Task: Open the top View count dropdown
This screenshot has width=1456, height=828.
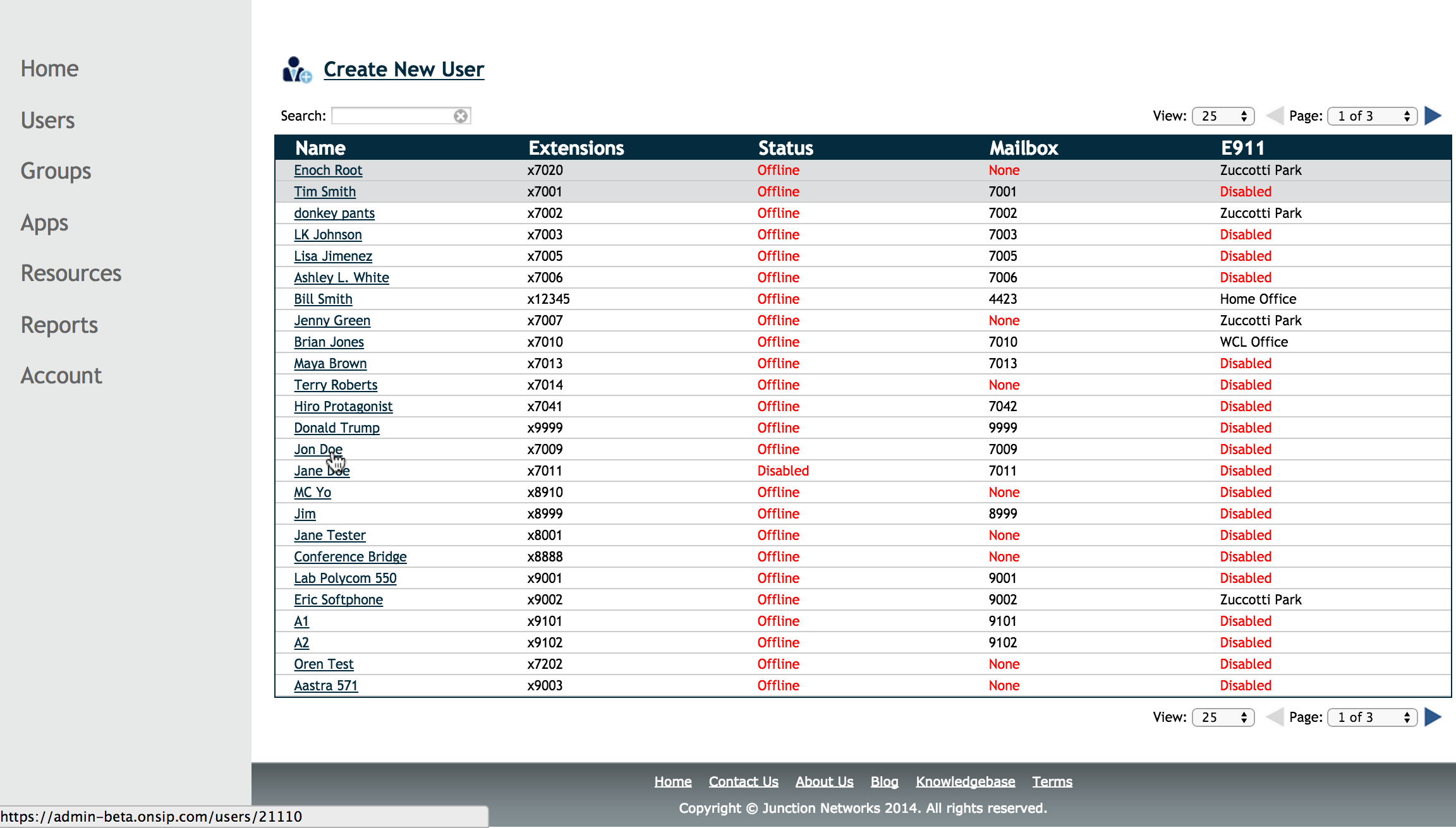Action: (x=1223, y=116)
